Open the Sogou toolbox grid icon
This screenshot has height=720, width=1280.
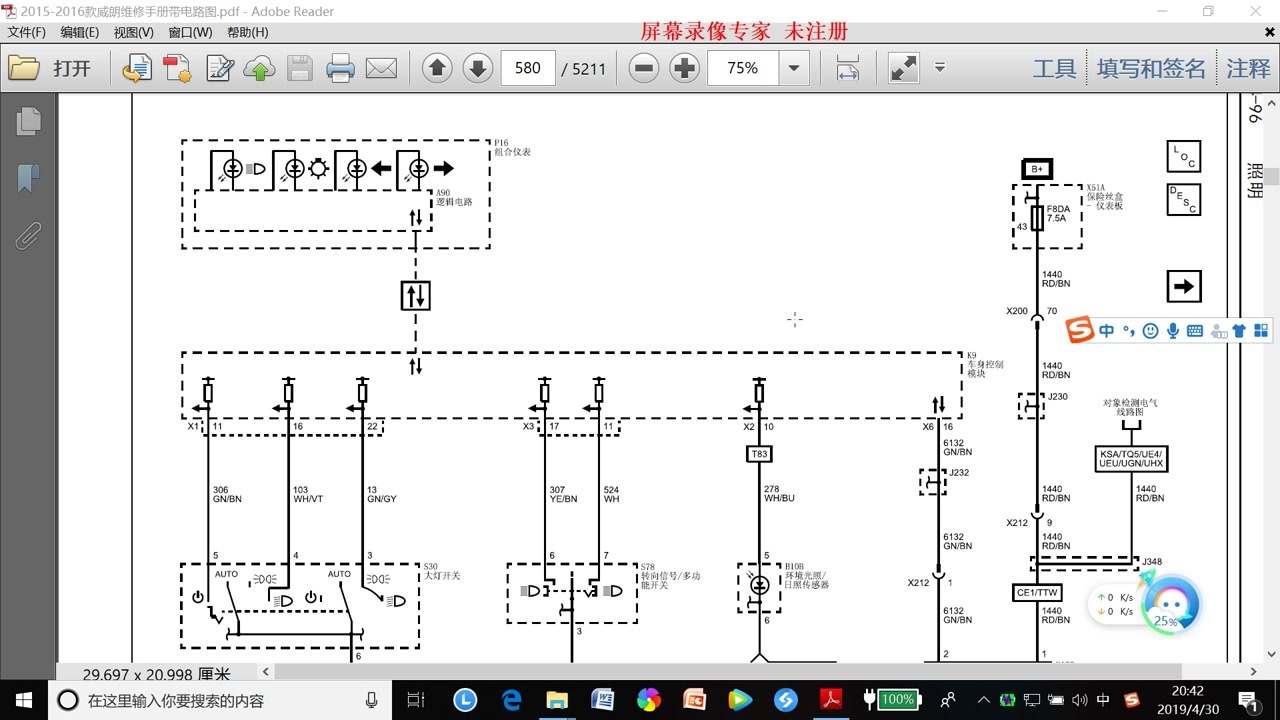[x=1261, y=330]
